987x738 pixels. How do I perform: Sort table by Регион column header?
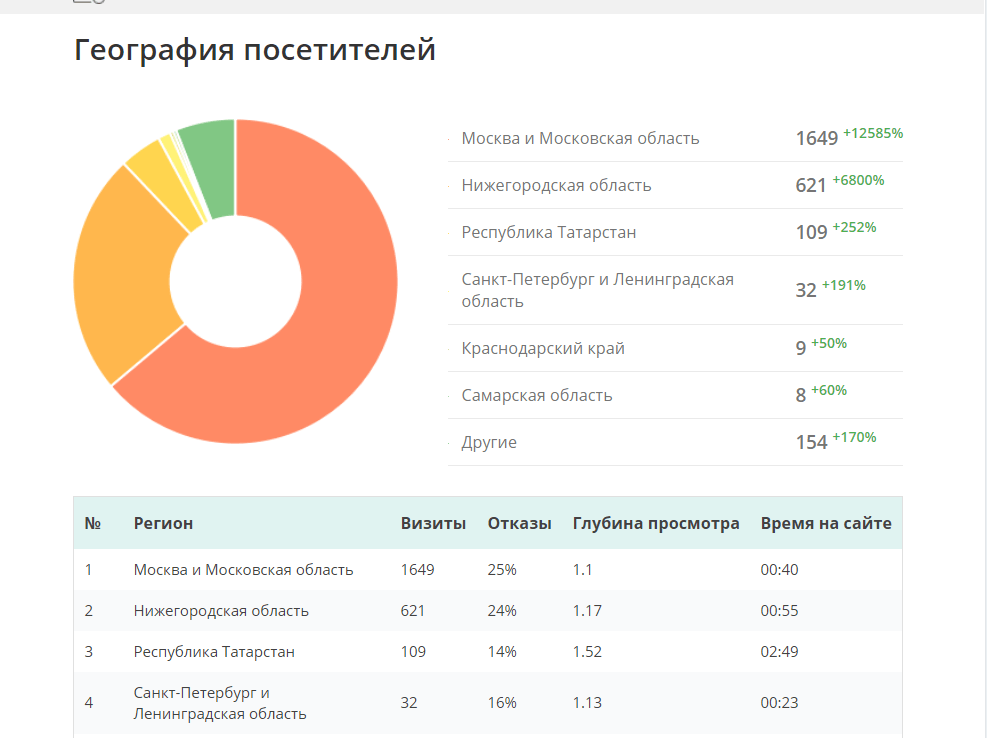coord(163,523)
